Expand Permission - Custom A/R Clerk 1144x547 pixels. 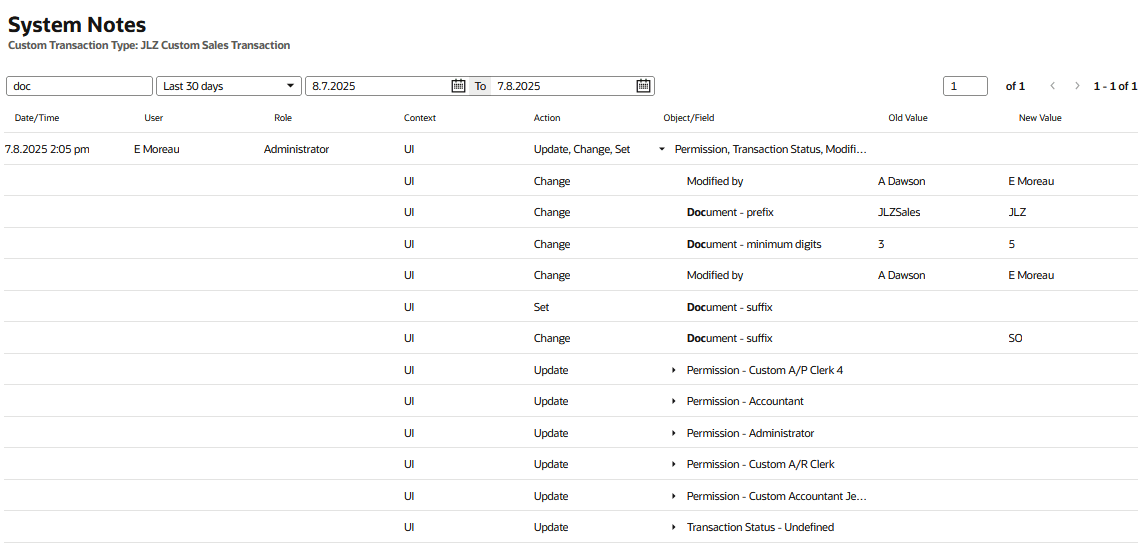click(674, 465)
